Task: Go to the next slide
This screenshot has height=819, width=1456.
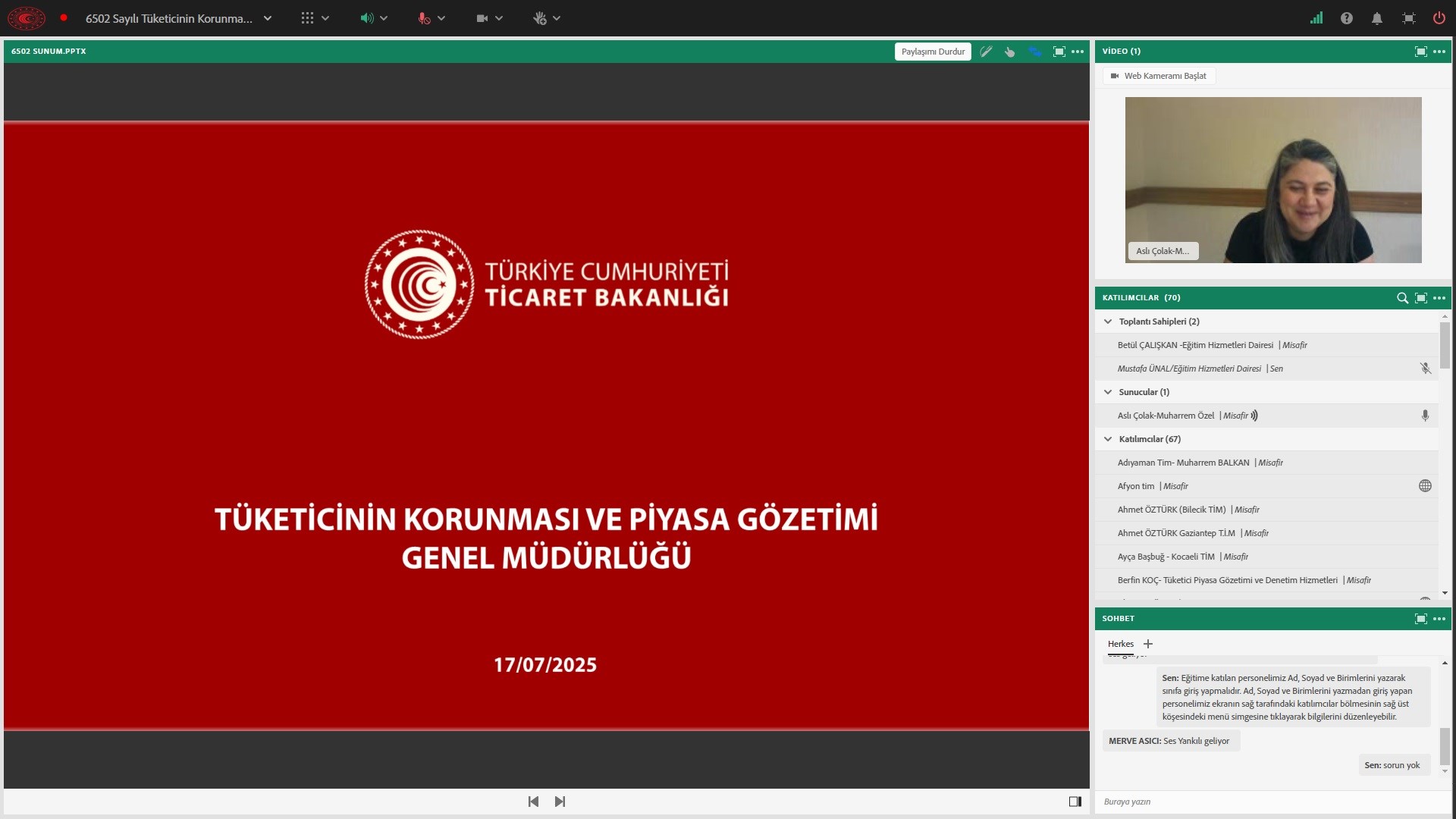Action: pos(560,802)
